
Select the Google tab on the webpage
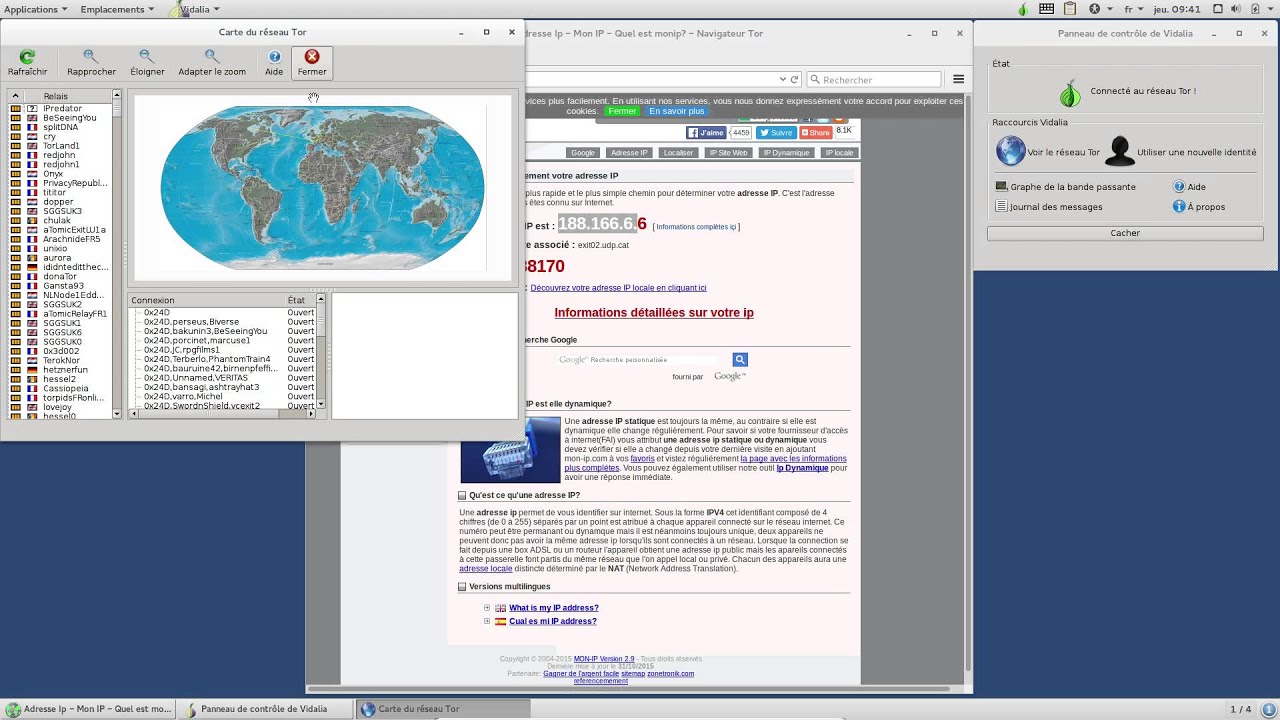583,153
